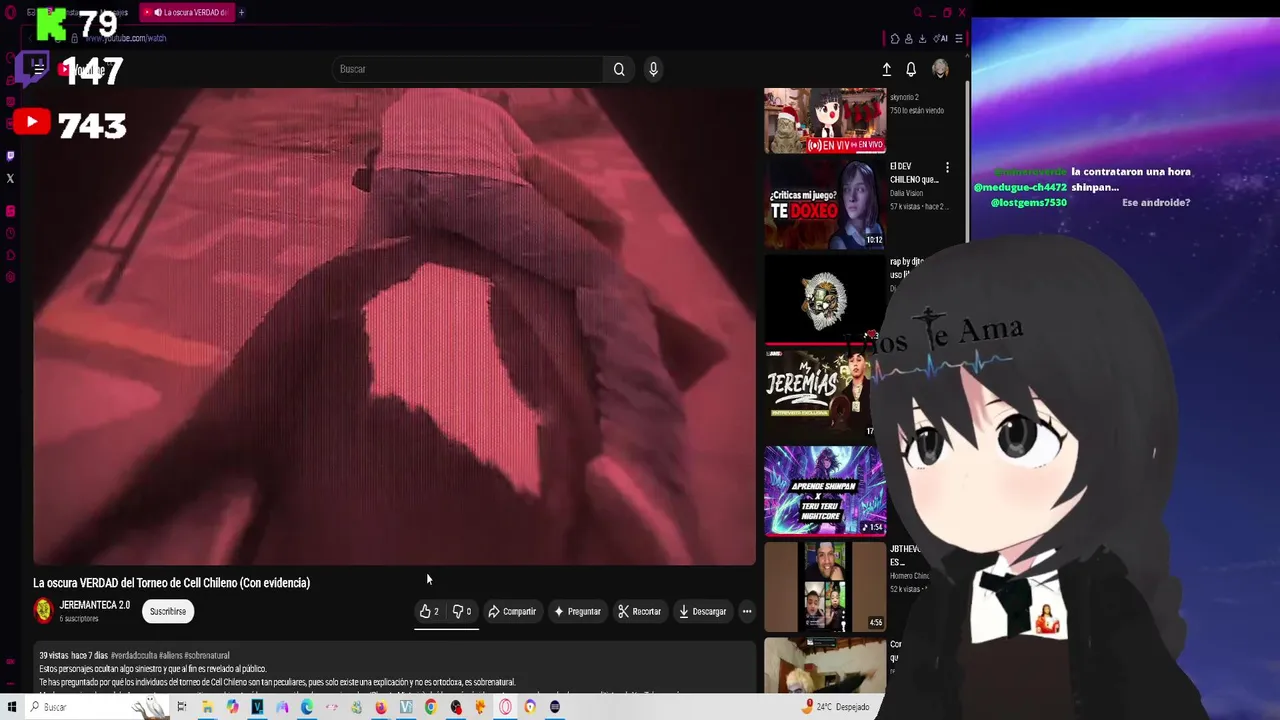
Task: Click the 'El DEV CHILENO que...' video title
Action: (x=914, y=173)
